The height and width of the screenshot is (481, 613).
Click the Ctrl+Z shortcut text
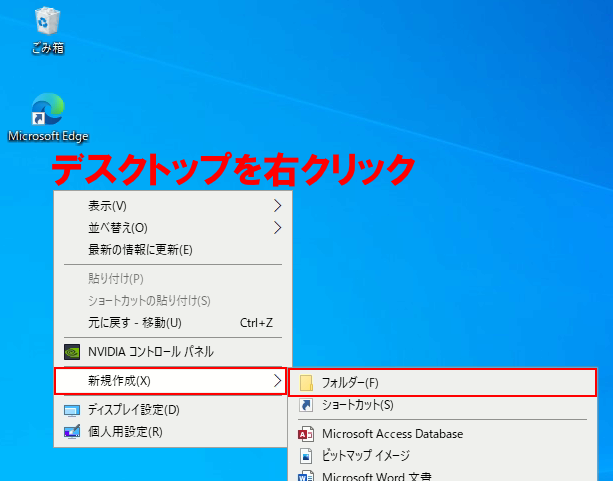tap(256, 323)
